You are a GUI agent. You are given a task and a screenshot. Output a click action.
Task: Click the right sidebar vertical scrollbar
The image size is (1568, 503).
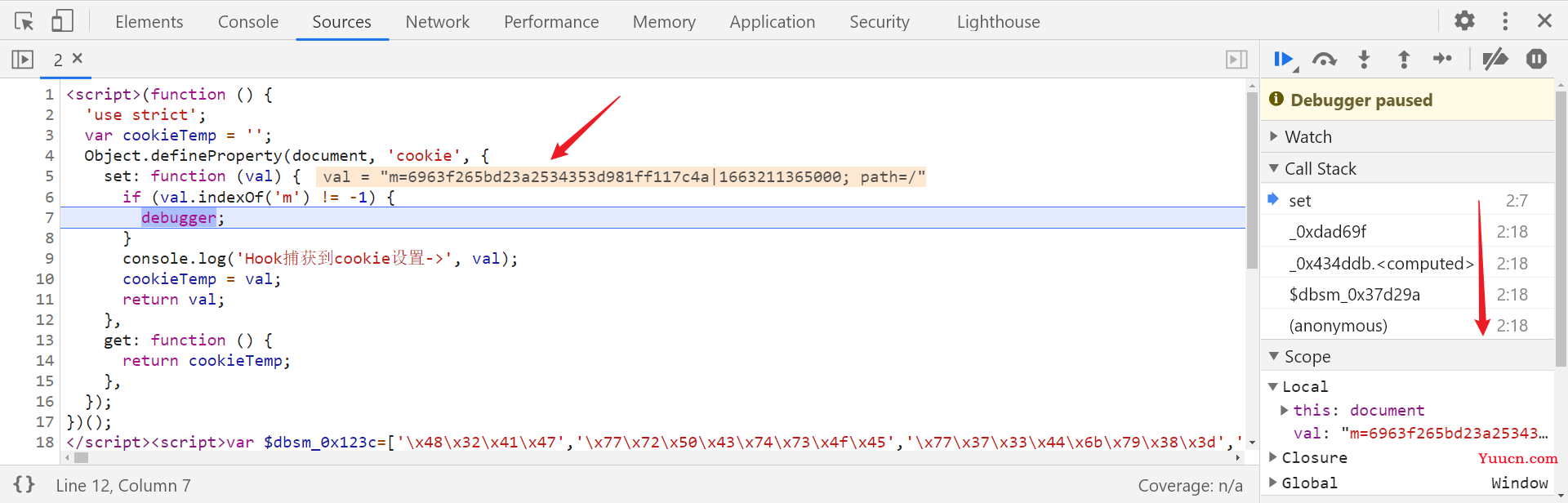click(1561, 229)
